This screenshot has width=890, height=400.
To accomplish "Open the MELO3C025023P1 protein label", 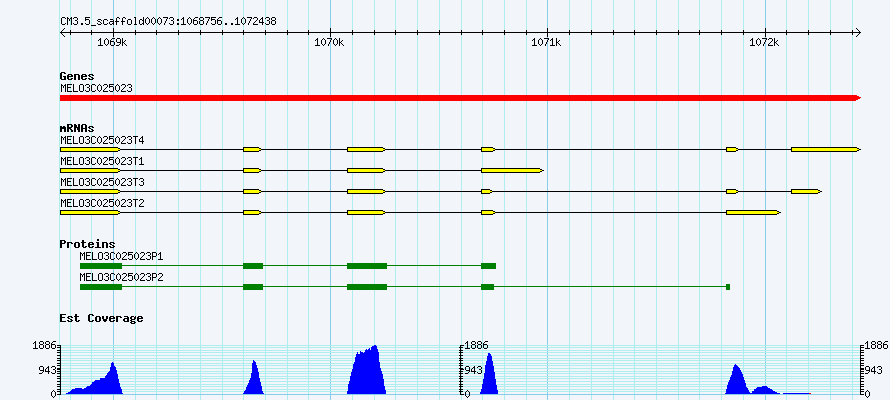I will click(121, 256).
